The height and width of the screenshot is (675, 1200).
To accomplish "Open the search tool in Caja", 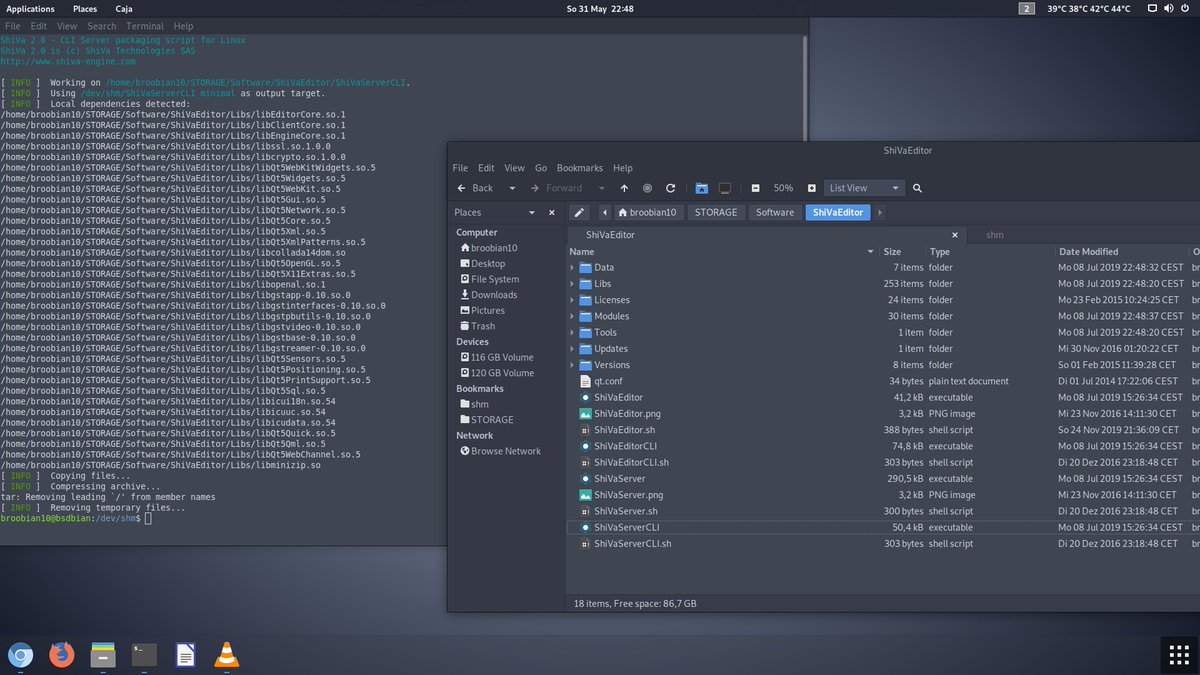I will (x=917, y=188).
